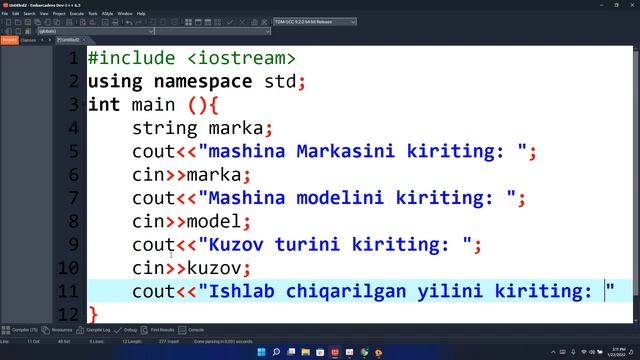The height and width of the screenshot is (360, 640).
Task: Open the Project menu
Action: [59, 13]
